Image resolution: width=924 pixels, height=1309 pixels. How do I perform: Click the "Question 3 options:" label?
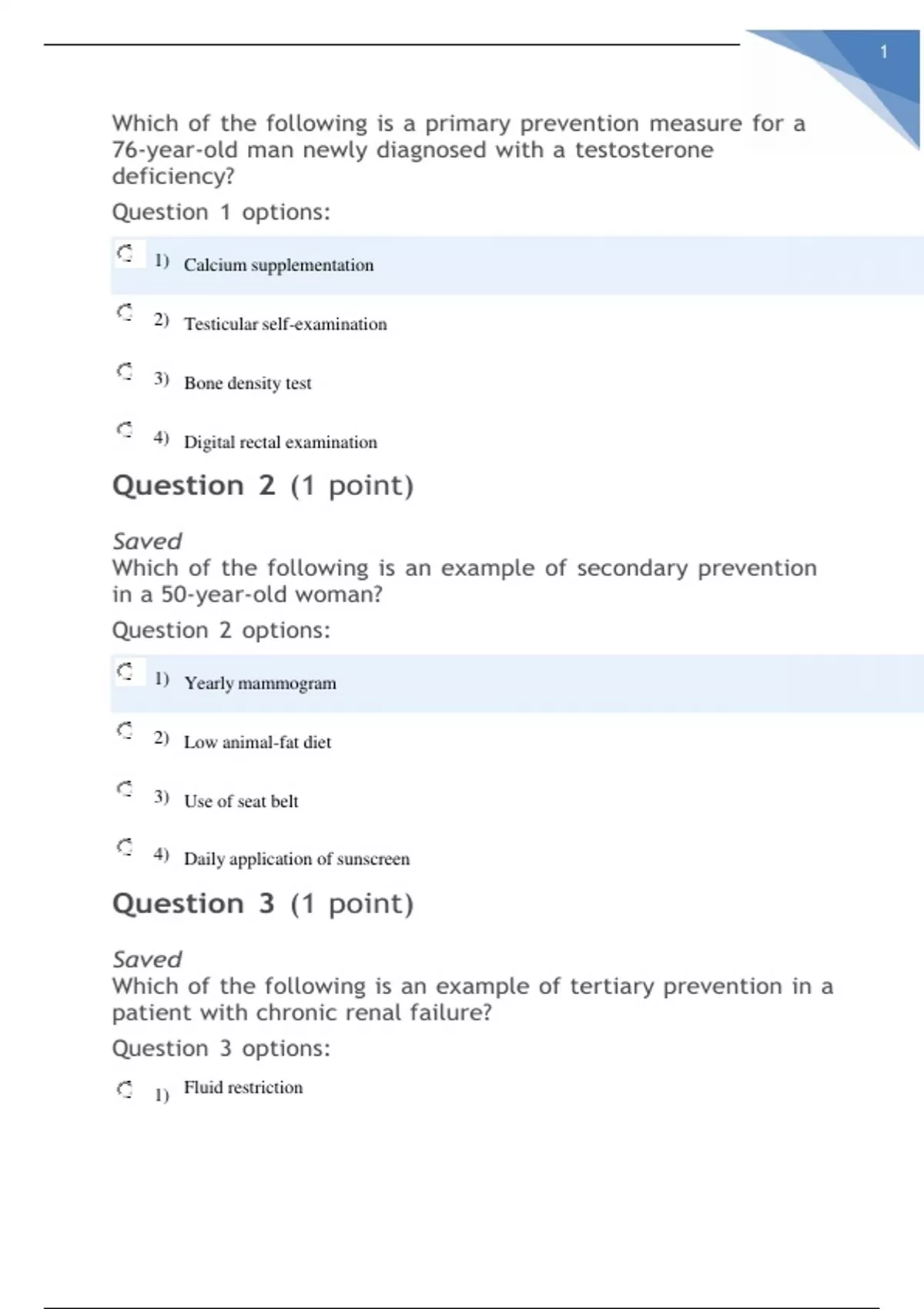coord(221,1049)
